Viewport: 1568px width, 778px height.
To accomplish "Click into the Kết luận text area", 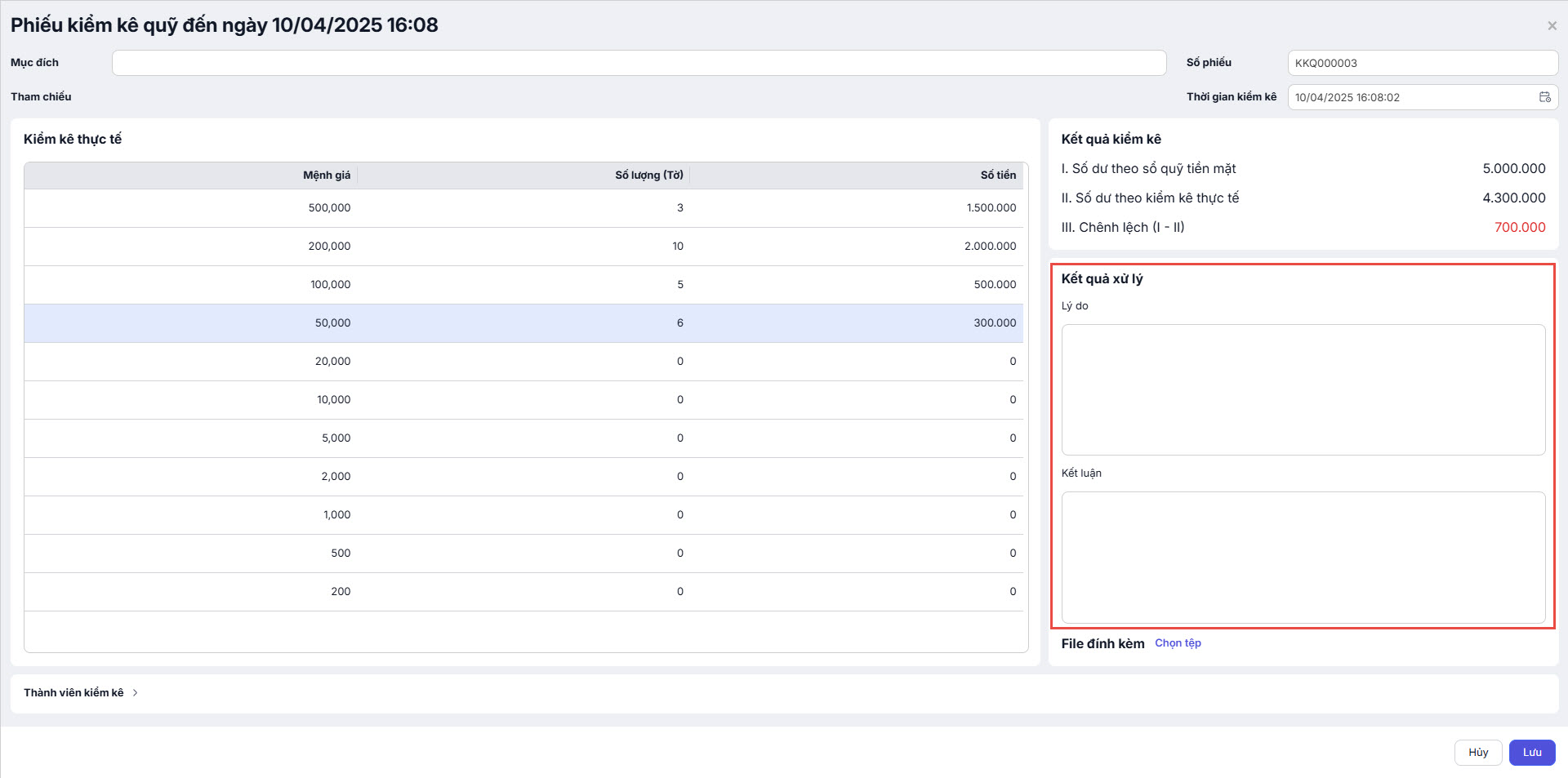I will pyautogui.click(x=1303, y=557).
